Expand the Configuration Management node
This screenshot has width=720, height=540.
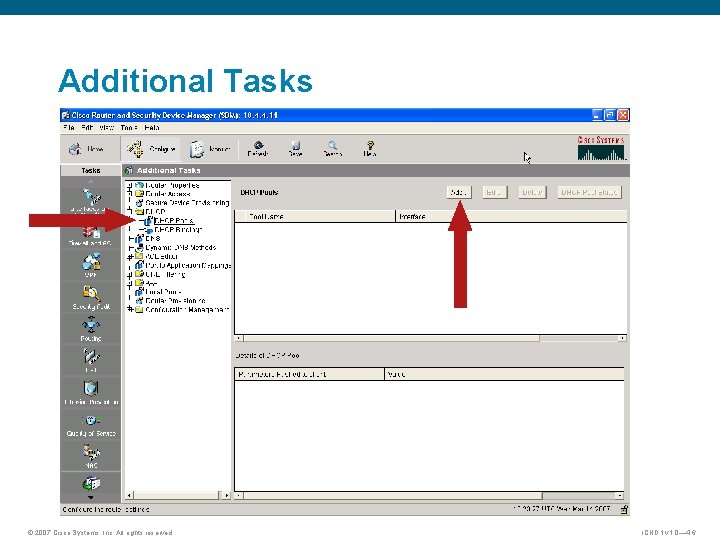pyautogui.click(x=130, y=310)
